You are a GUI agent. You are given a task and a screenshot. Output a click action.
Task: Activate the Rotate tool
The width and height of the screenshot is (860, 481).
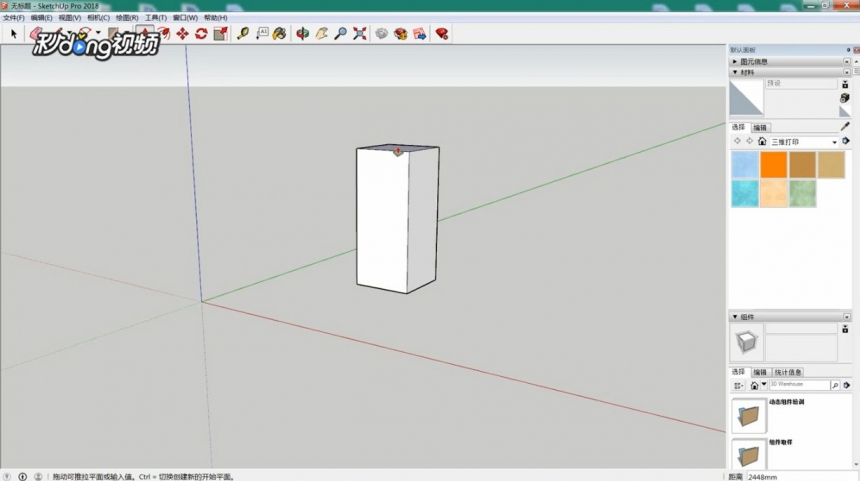coord(201,34)
